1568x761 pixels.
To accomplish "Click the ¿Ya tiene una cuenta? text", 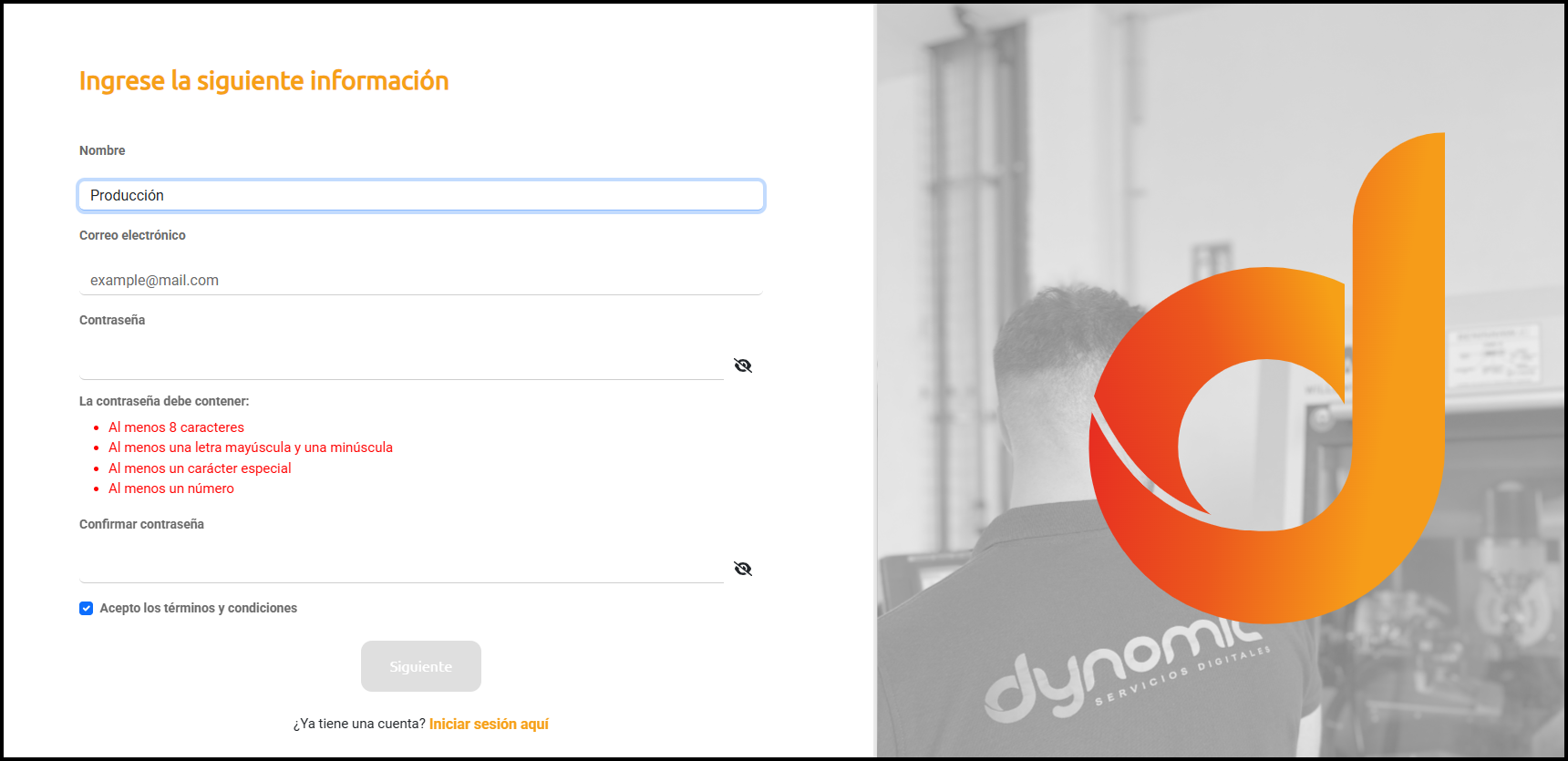I will [359, 724].
